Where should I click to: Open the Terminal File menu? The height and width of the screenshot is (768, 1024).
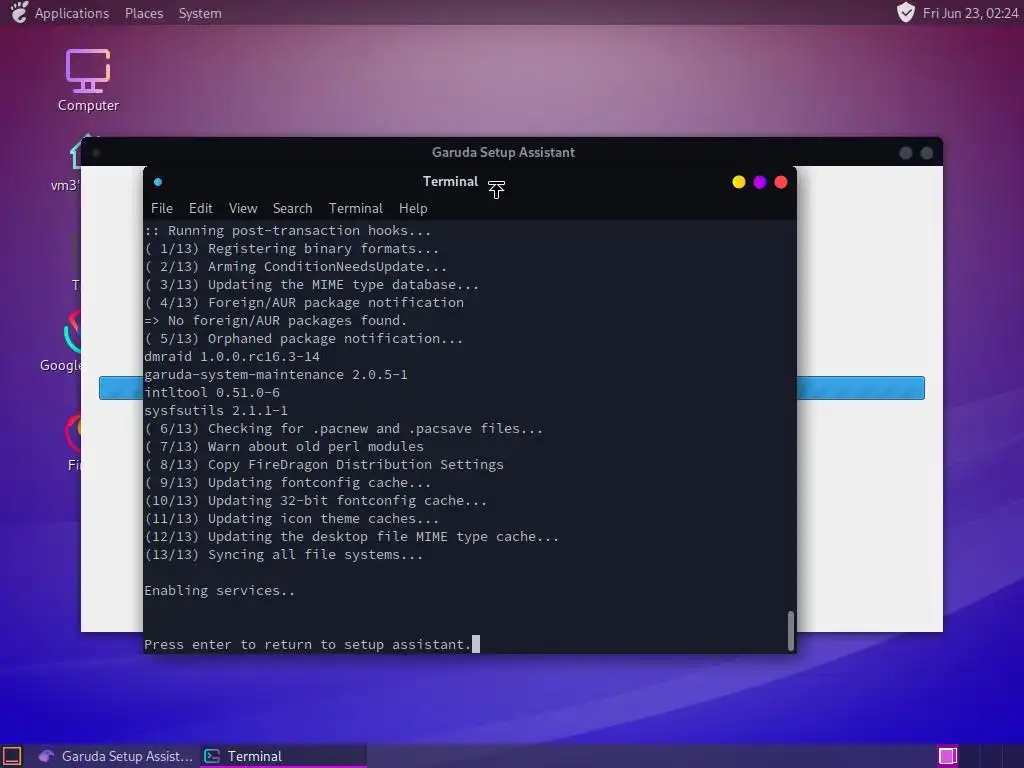tap(162, 208)
